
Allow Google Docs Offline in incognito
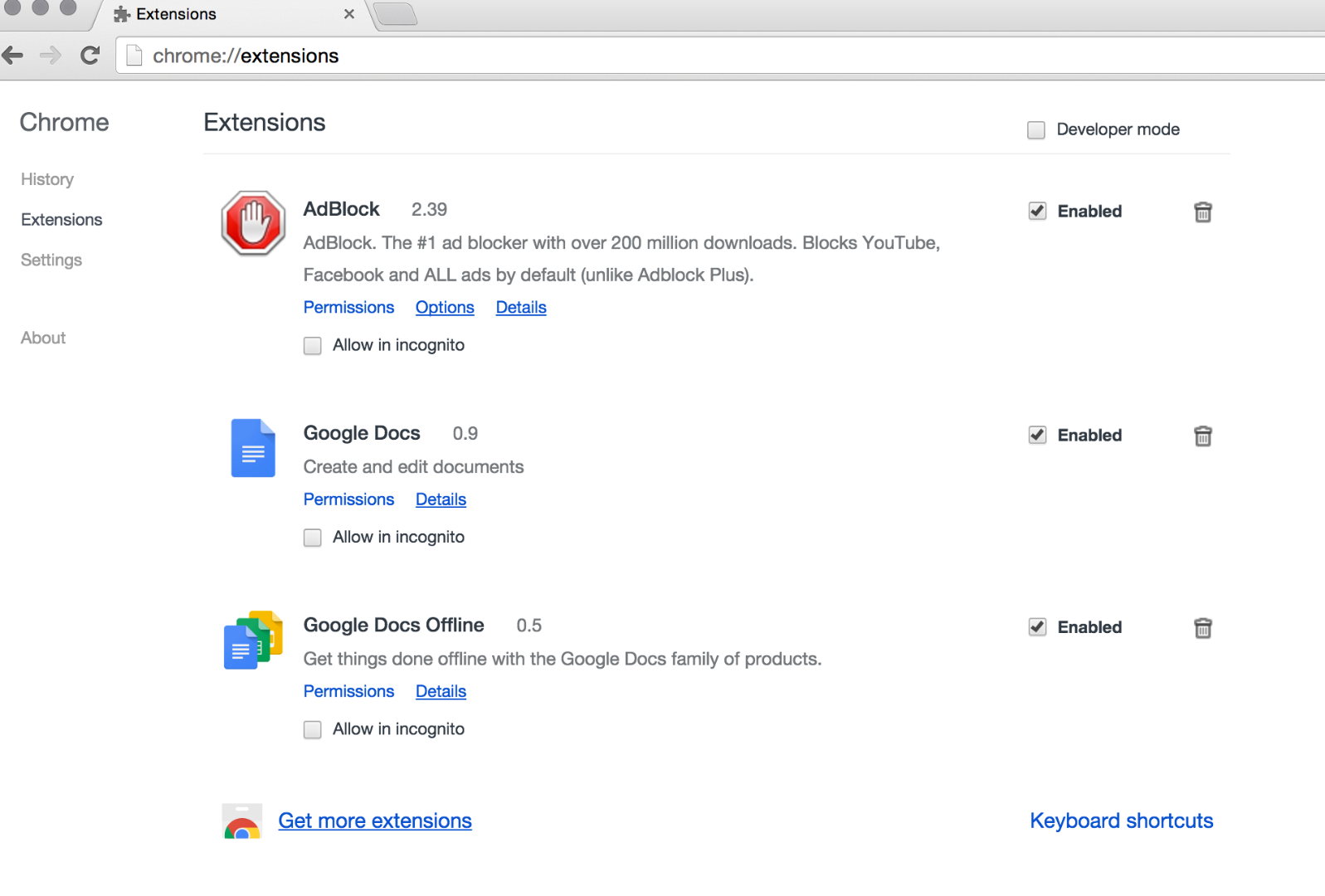312,729
